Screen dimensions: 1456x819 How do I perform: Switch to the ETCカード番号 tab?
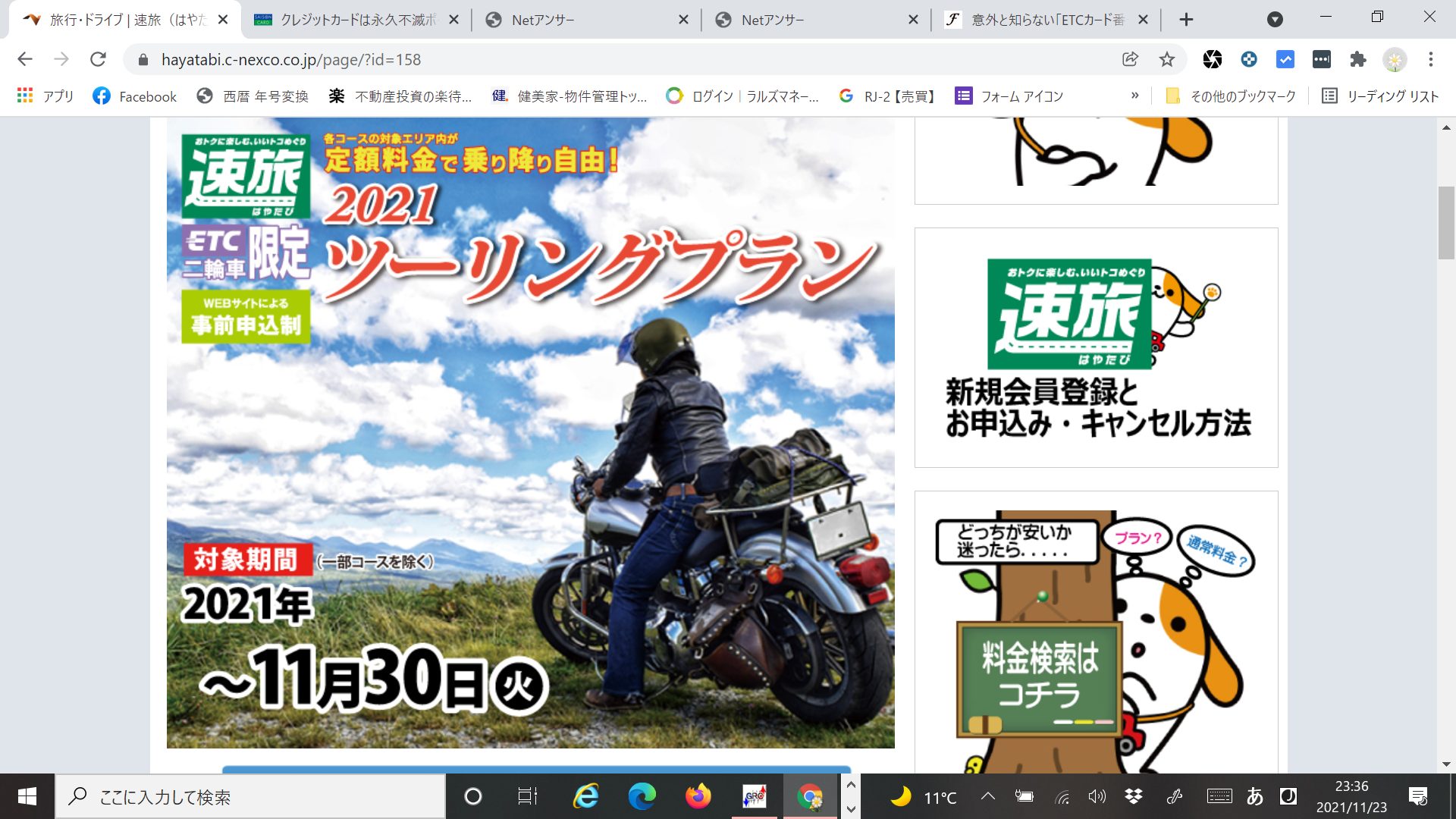pos(1046,20)
